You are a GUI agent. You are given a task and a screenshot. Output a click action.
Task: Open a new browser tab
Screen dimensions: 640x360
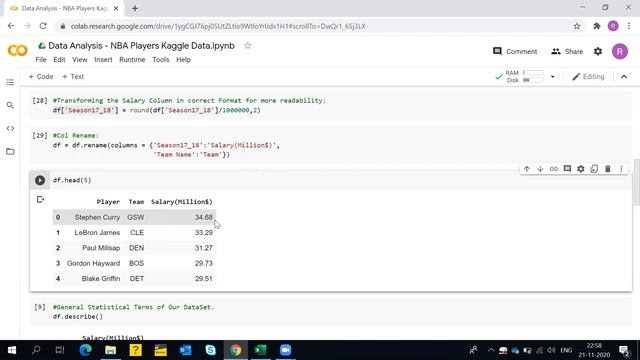point(135,8)
